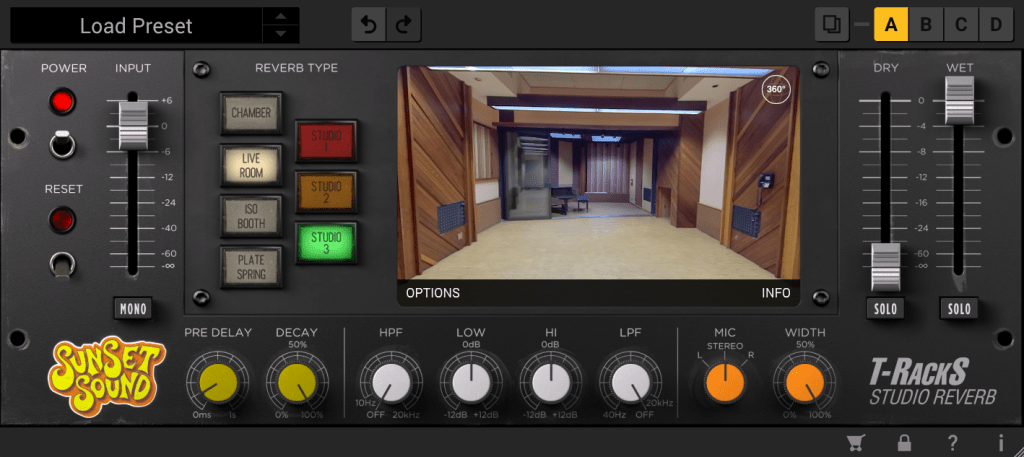Click the preset down arrow
The image size is (1024, 457).
(x=280, y=35)
